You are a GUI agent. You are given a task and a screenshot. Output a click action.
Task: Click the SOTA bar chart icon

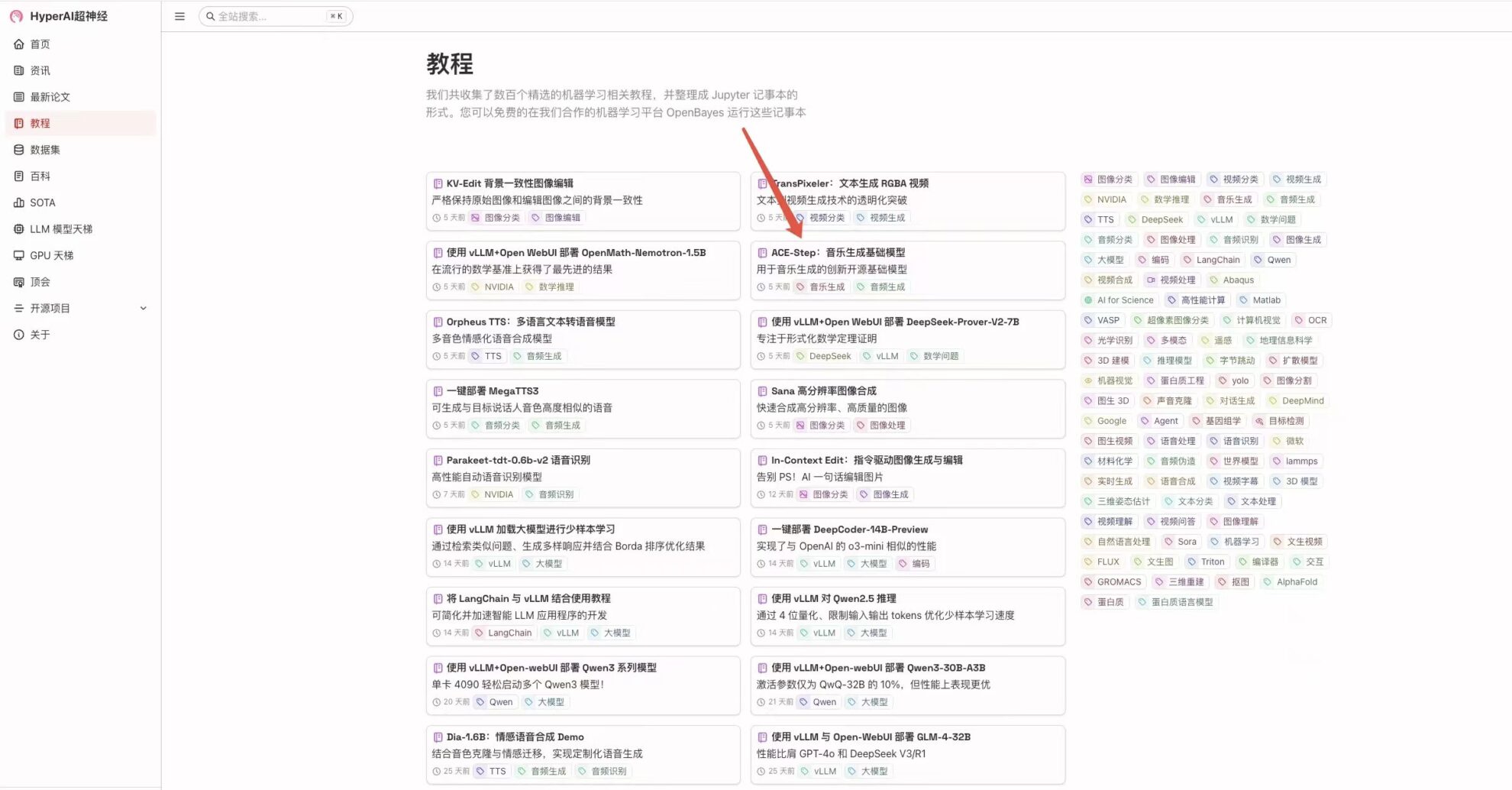tap(19, 202)
